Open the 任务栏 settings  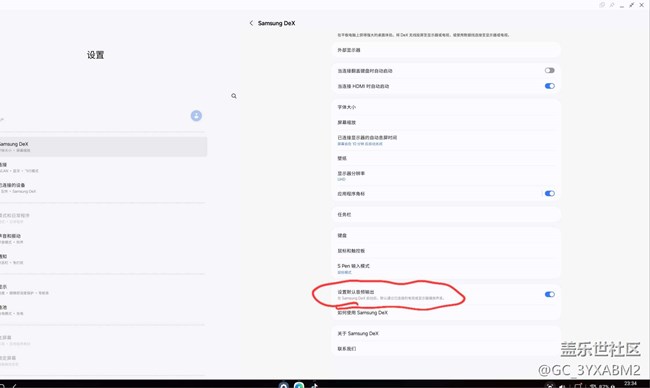tap(446, 215)
